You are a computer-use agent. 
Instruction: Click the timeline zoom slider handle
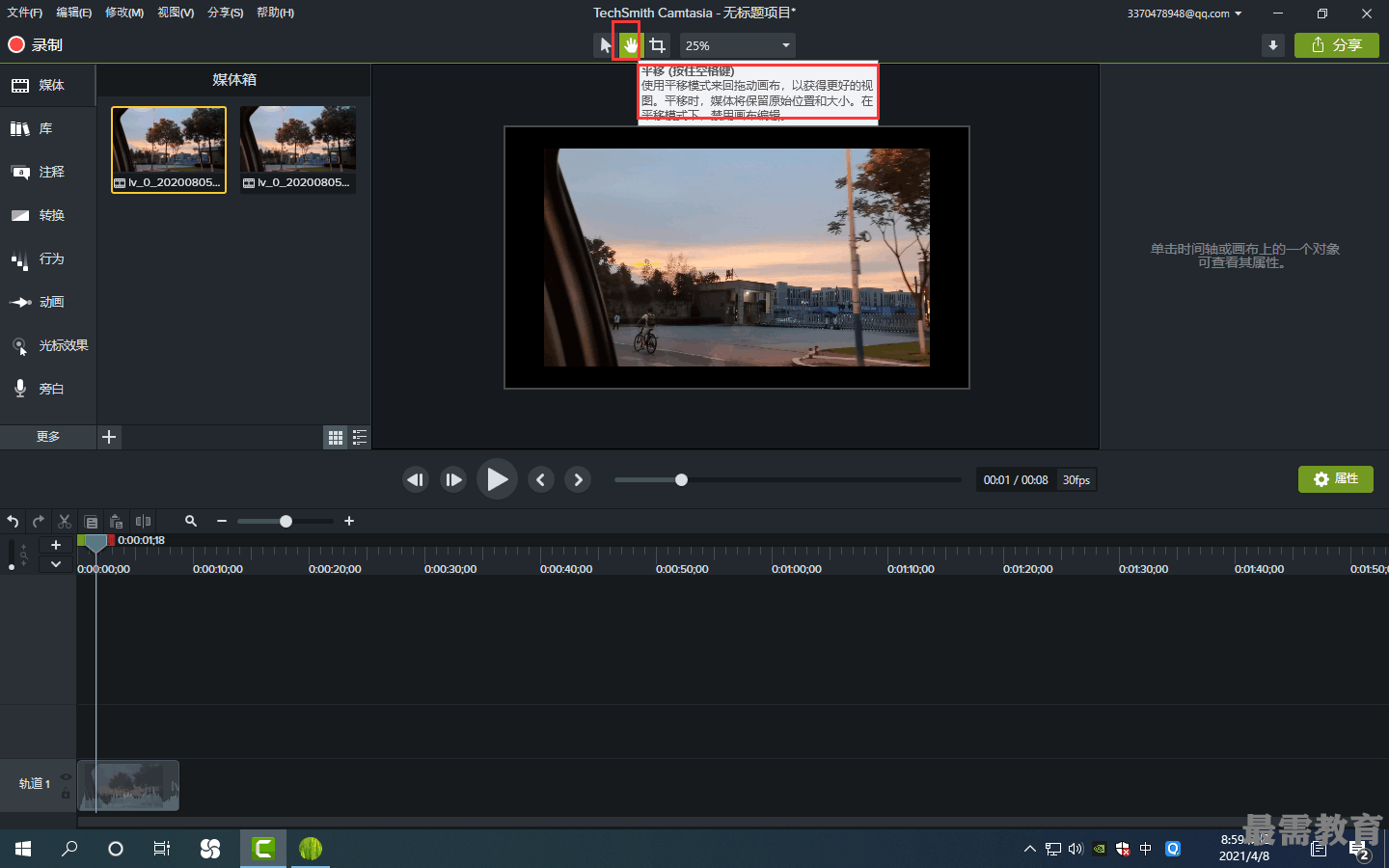coord(286,521)
